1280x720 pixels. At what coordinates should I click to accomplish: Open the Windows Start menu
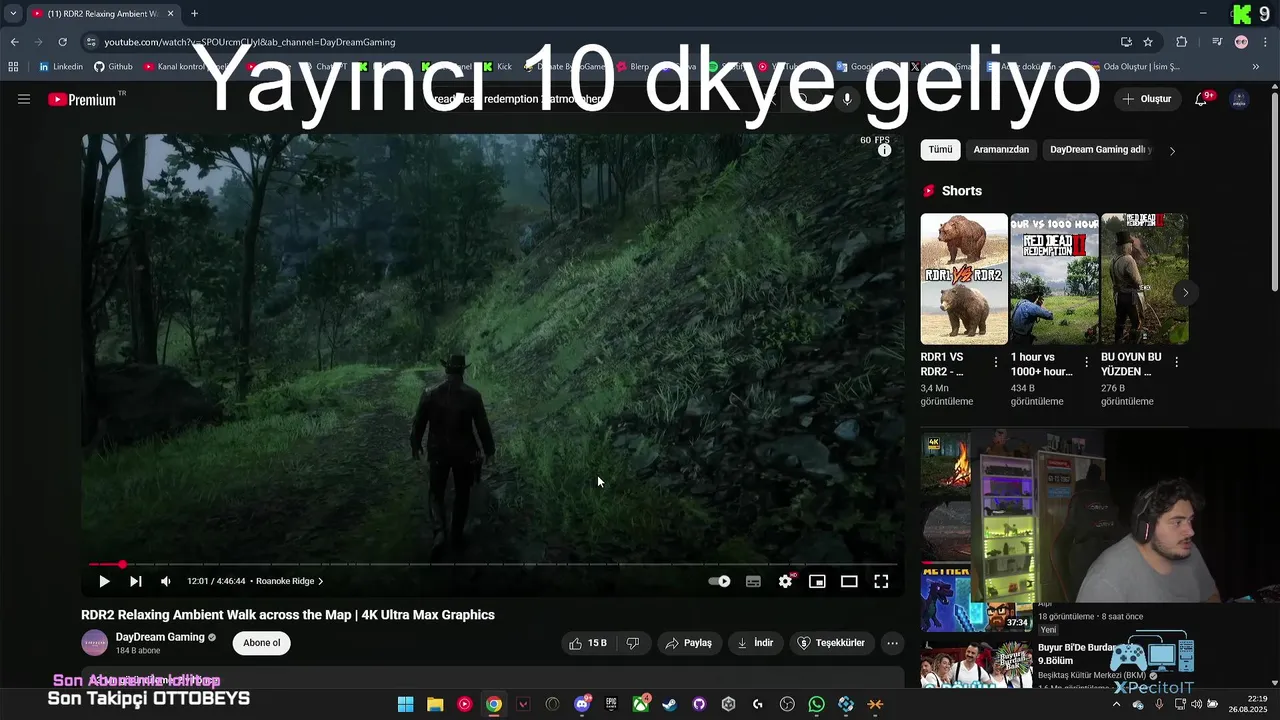[x=405, y=705]
